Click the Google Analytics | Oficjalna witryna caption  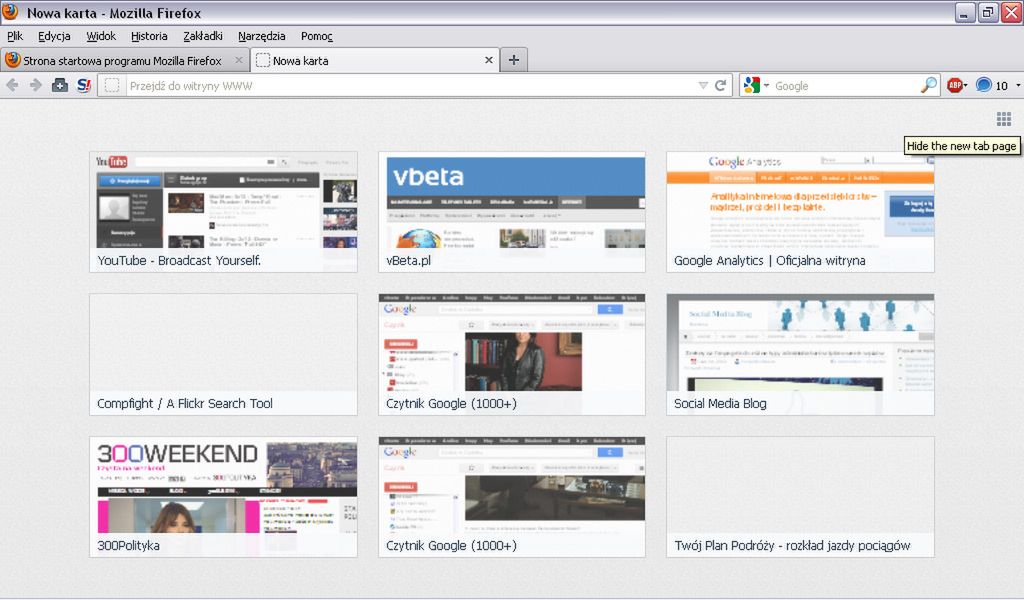click(x=769, y=261)
